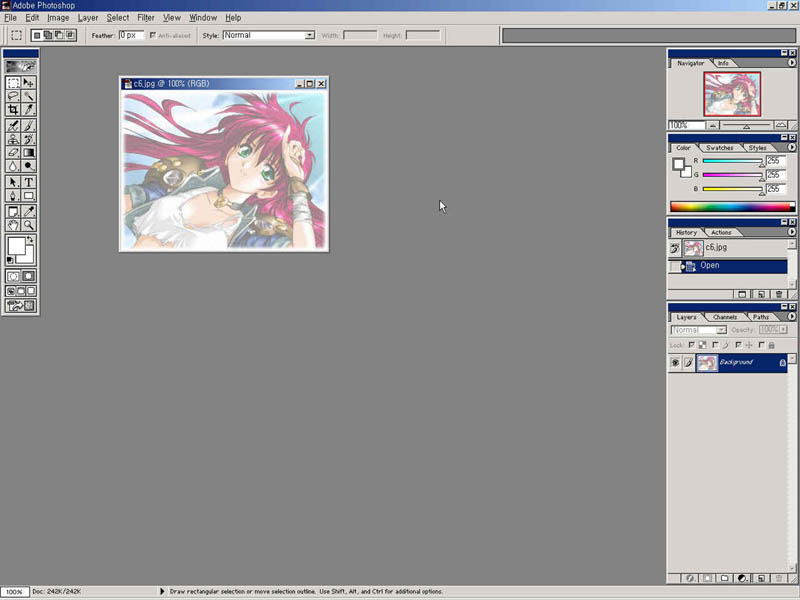
Task: Select the Paintbrush tool
Action: coord(29,126)
